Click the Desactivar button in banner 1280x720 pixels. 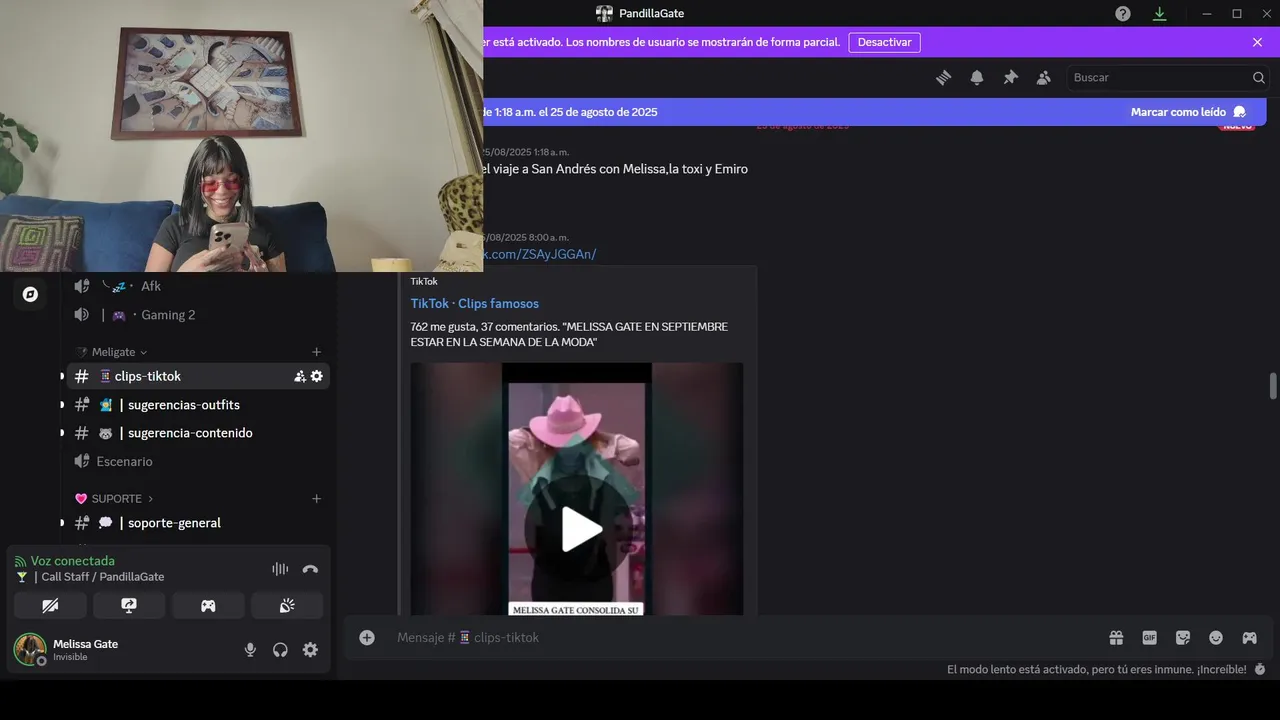coord(885,42)
